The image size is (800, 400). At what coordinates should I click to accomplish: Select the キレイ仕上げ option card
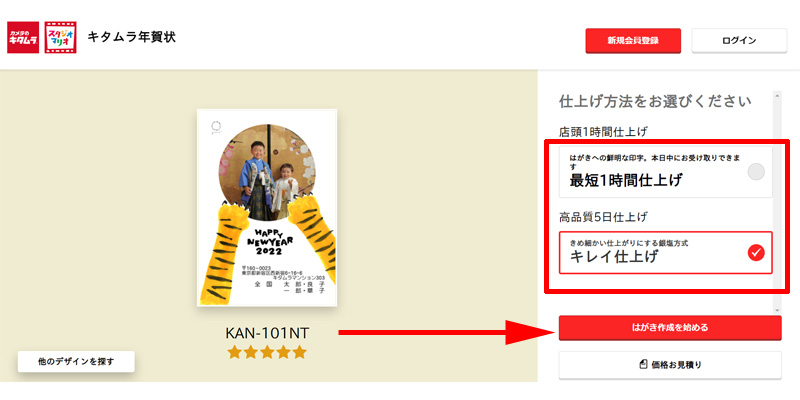(x=665, y=253)
